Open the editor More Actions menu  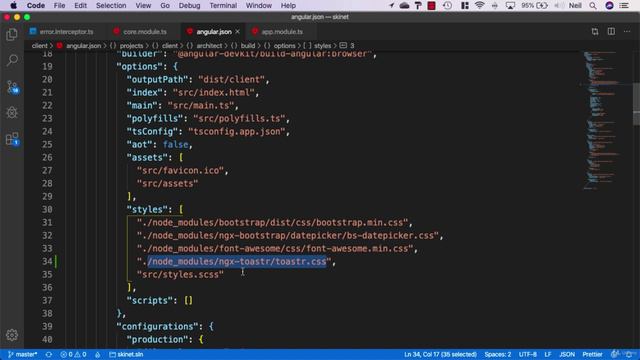click(x=627, y=31)
